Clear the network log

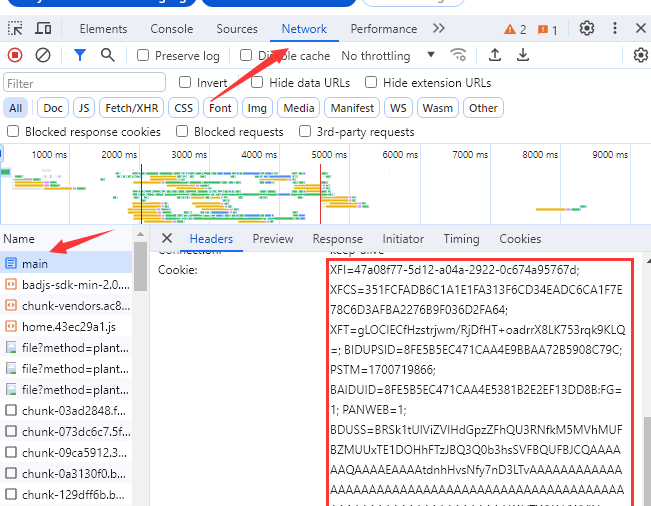[43, 56]
